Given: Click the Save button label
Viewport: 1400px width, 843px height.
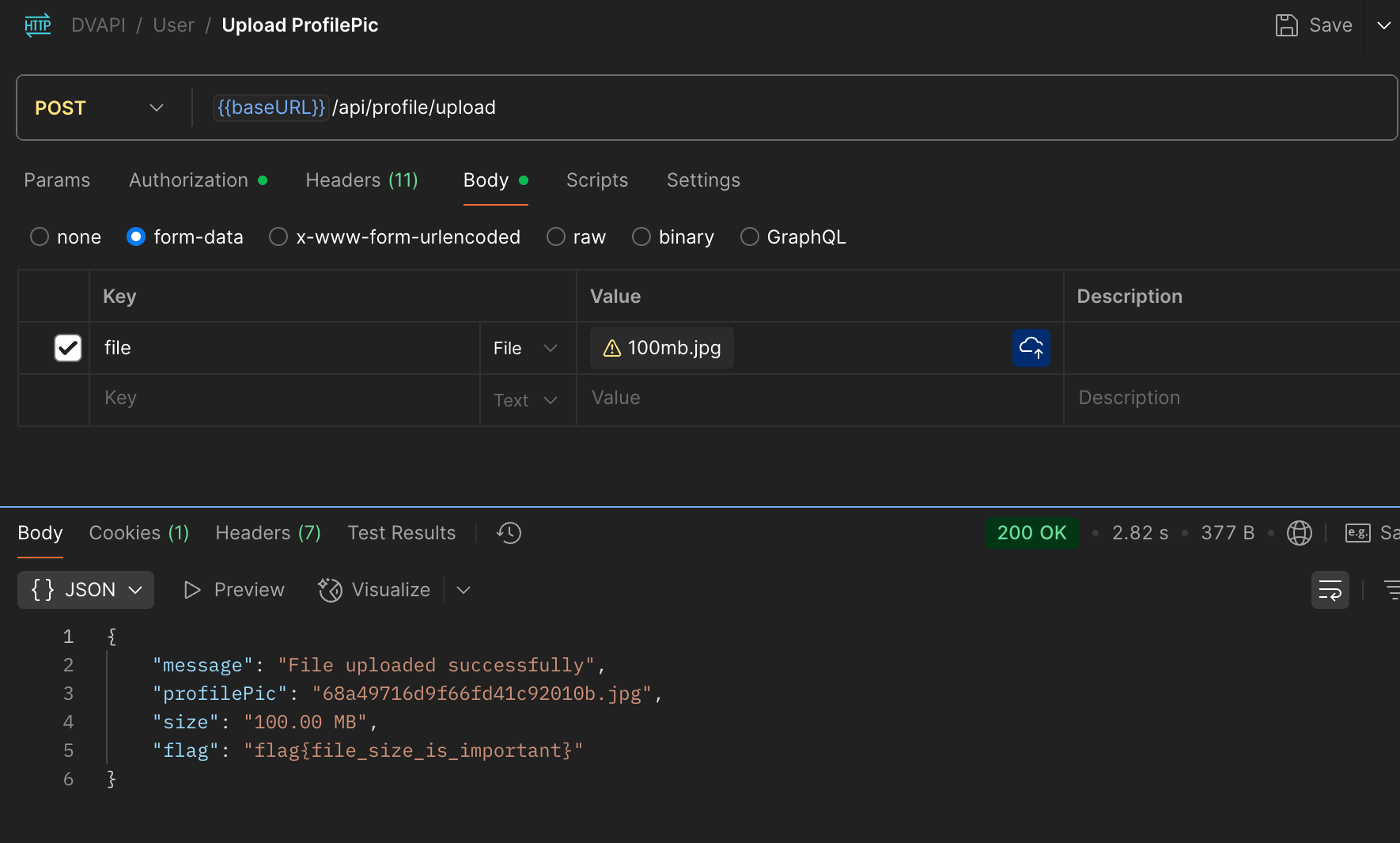Looking at the screenshot, I should pos(1330,25).
